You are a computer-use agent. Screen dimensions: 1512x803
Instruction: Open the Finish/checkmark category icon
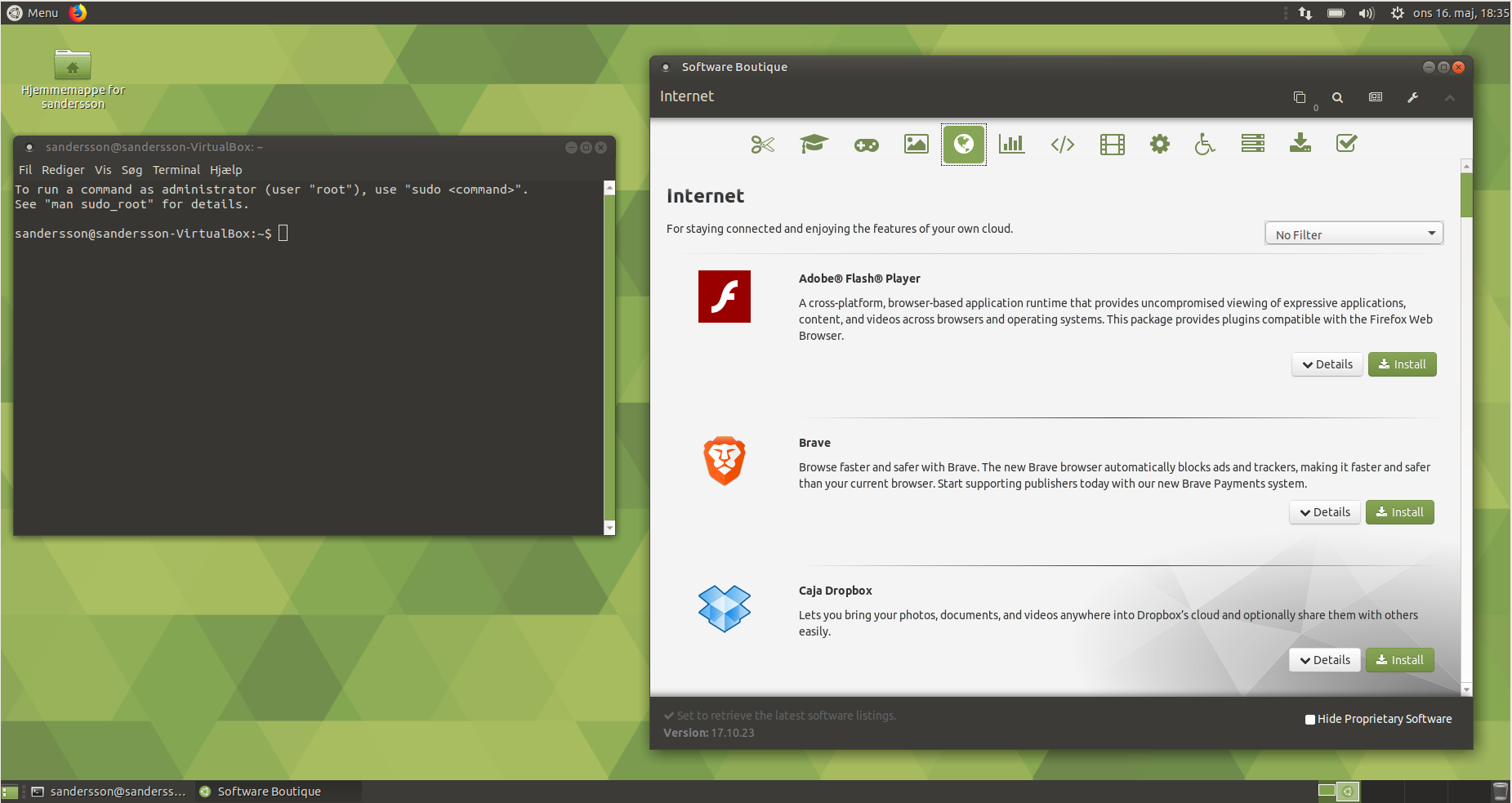tap(1346, 144)
